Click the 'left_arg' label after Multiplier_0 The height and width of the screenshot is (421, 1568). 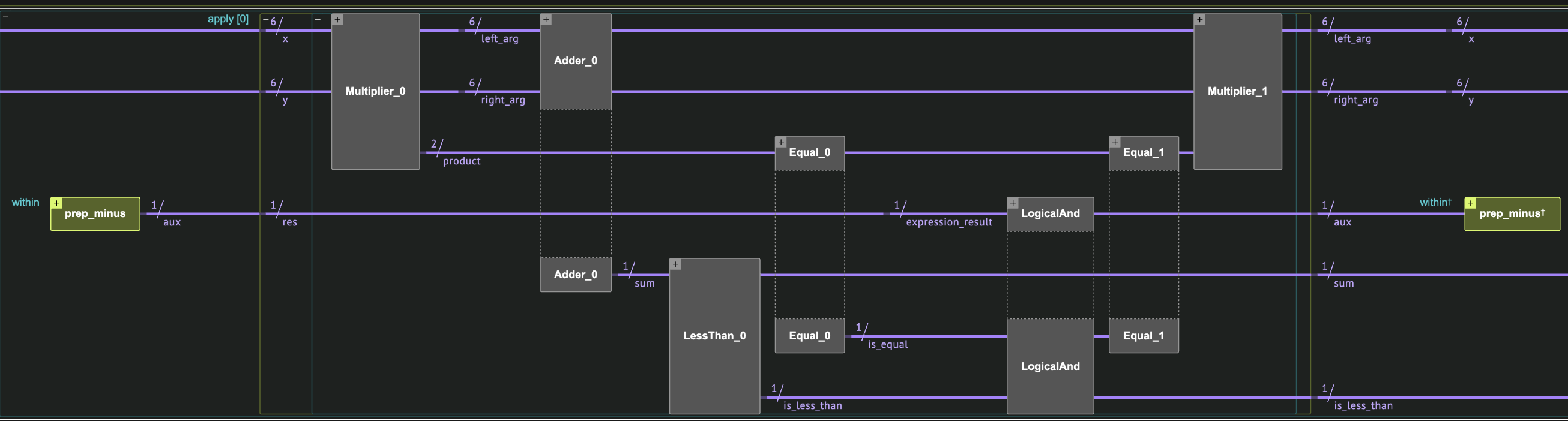click(x=499, y=39)
